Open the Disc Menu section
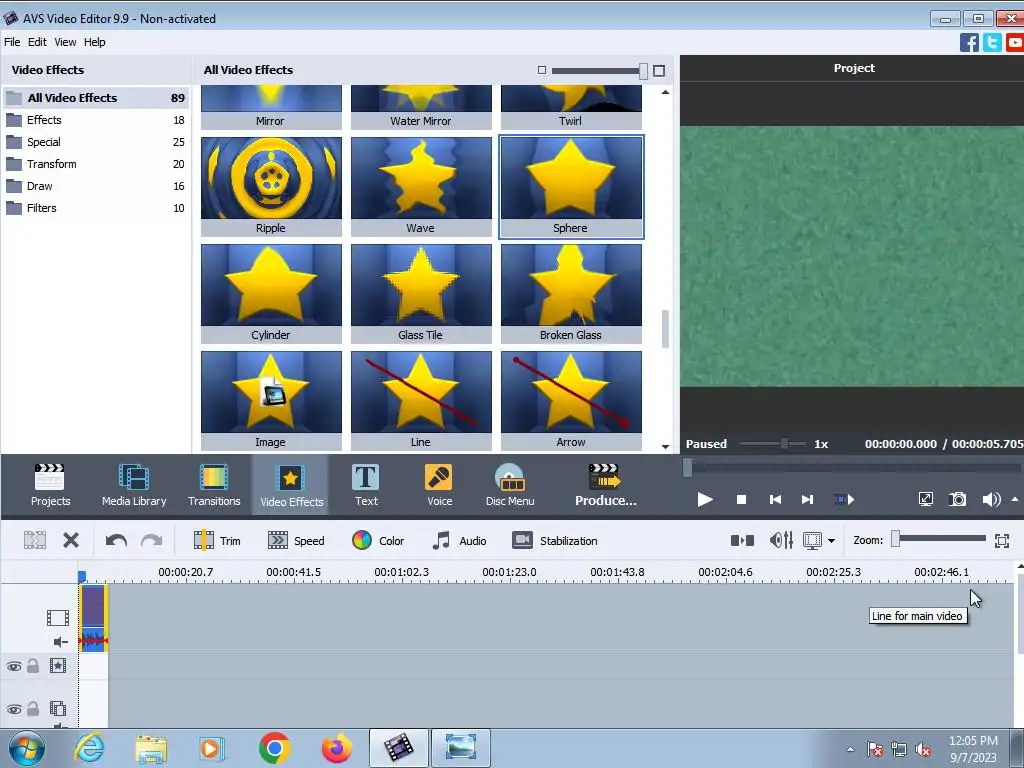This screenshot has width=1024, height=768. click(510, 485)
